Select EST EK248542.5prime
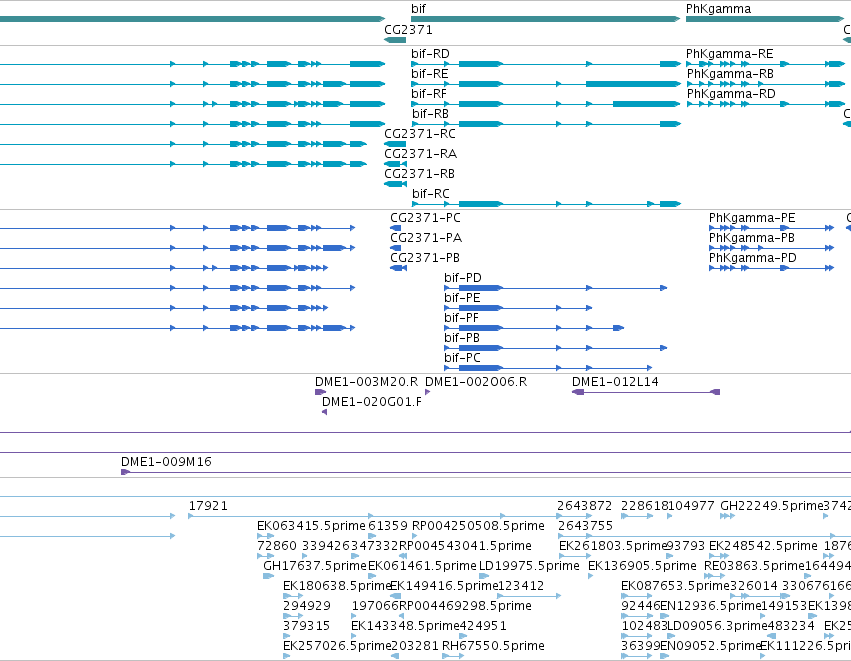Image resolution: width=851 pixels, height=661 pixels. (x=763, y=546)
